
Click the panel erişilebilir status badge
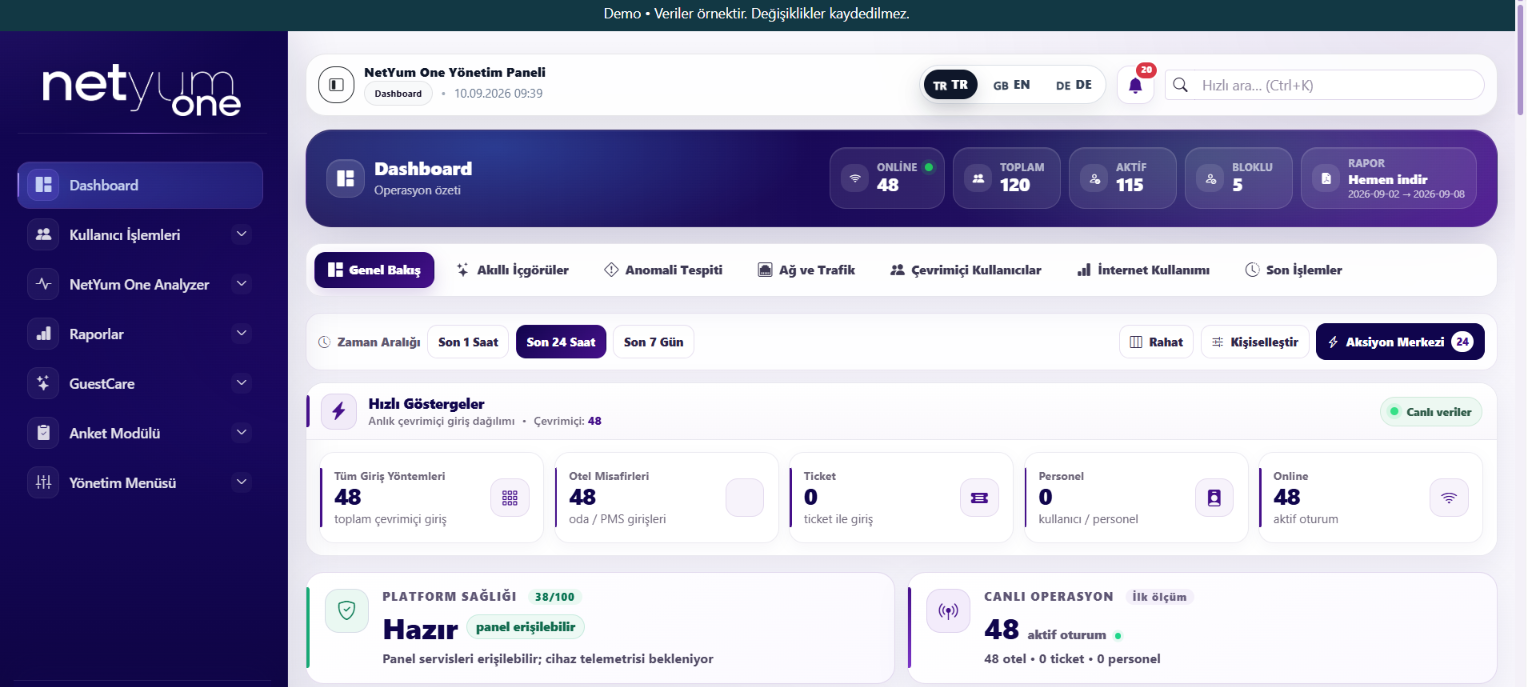(x=525, y=627)
